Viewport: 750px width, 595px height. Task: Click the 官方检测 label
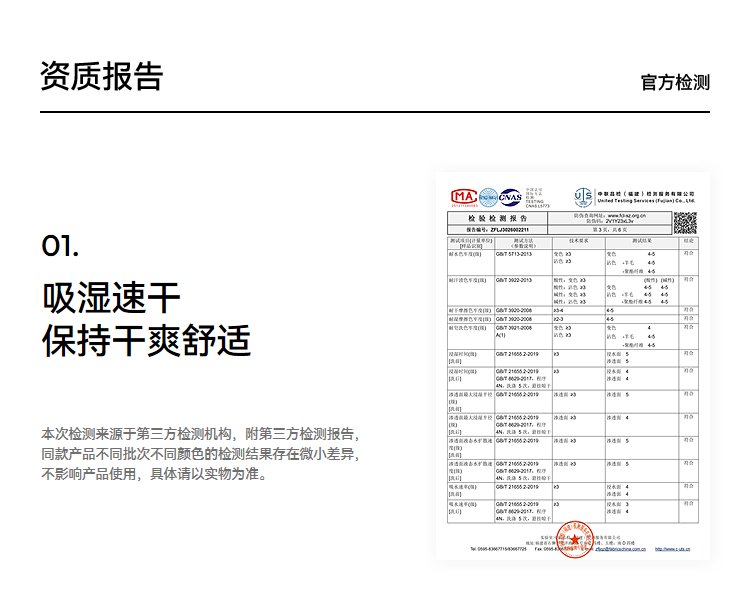[x=675, y=82]
